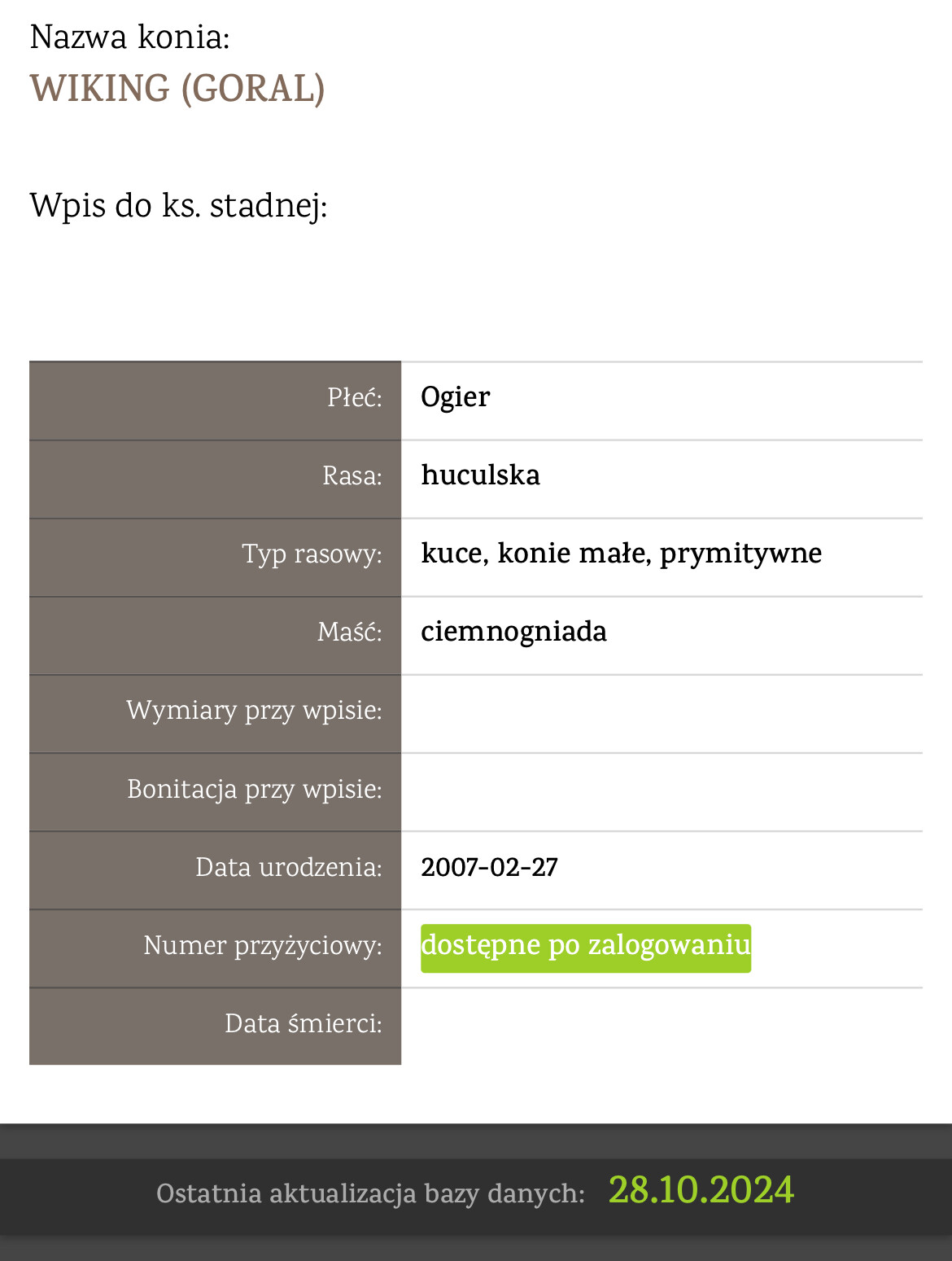Select the 'Maść:' row header
This screenshot has width=952, height=1261.
pos(349,633)
